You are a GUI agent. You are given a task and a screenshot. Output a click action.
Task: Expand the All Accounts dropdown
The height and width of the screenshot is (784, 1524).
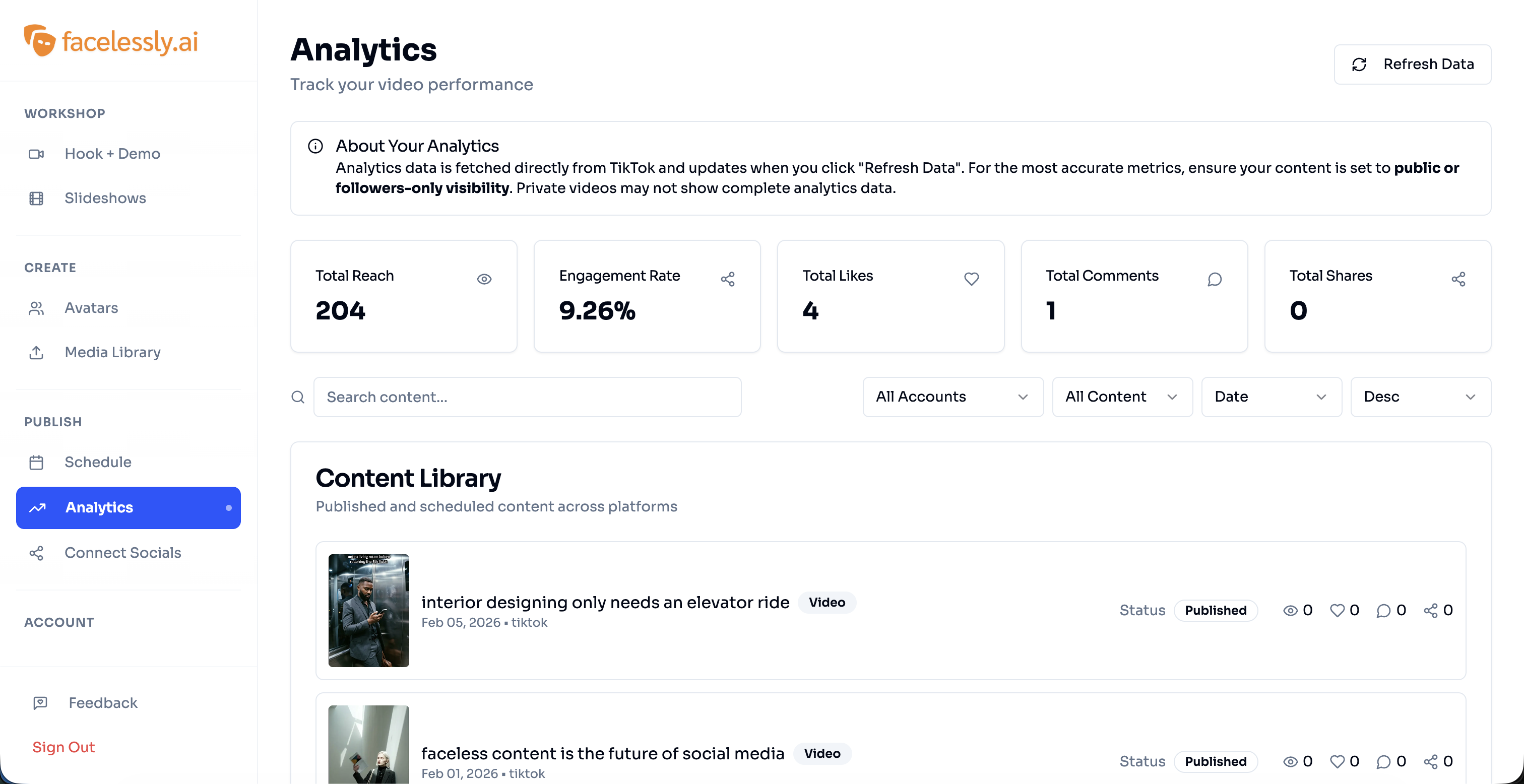pyautogui.click(x=952, y=397)
